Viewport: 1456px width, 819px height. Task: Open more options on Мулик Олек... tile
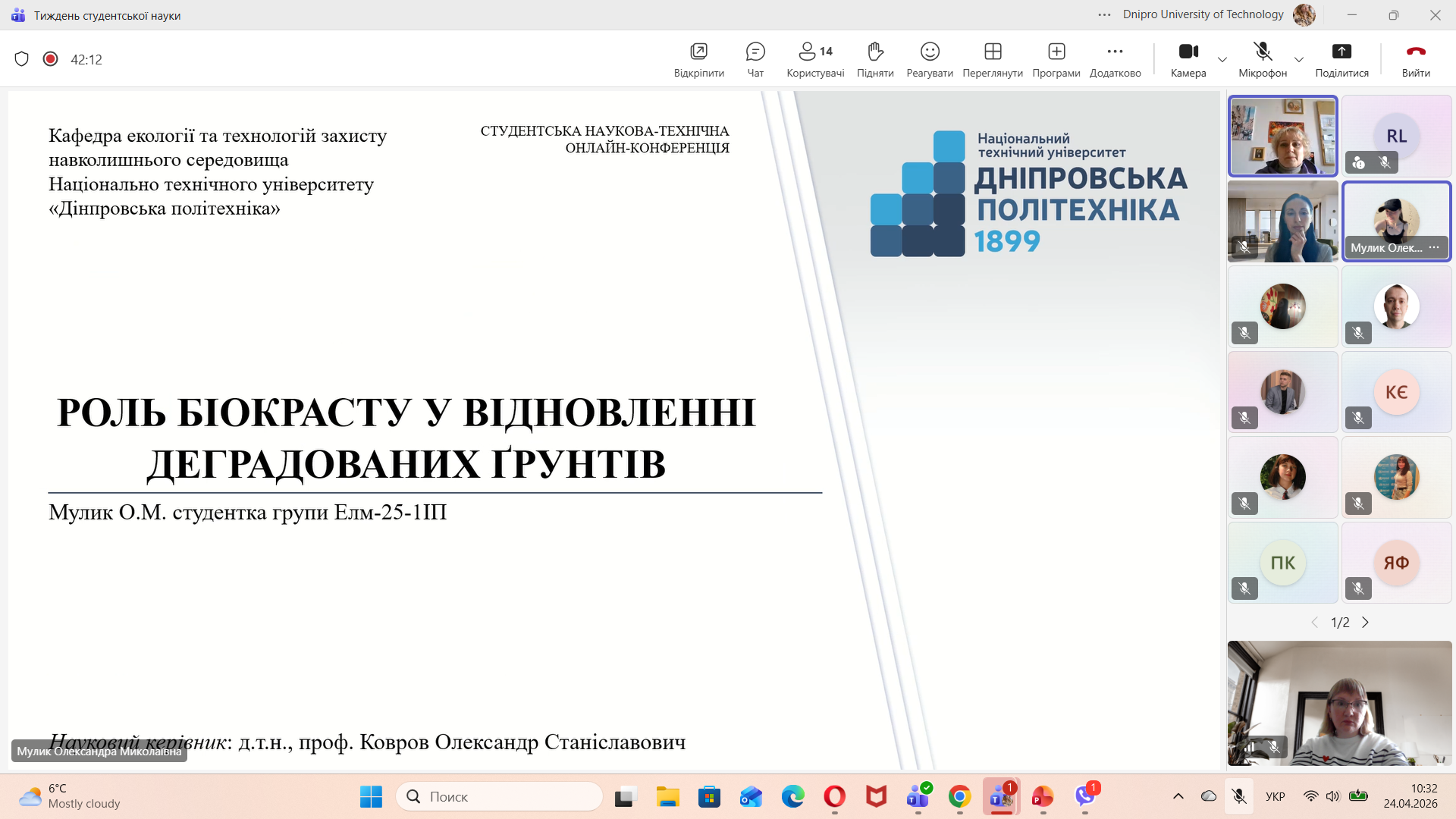coord(1434,247)
